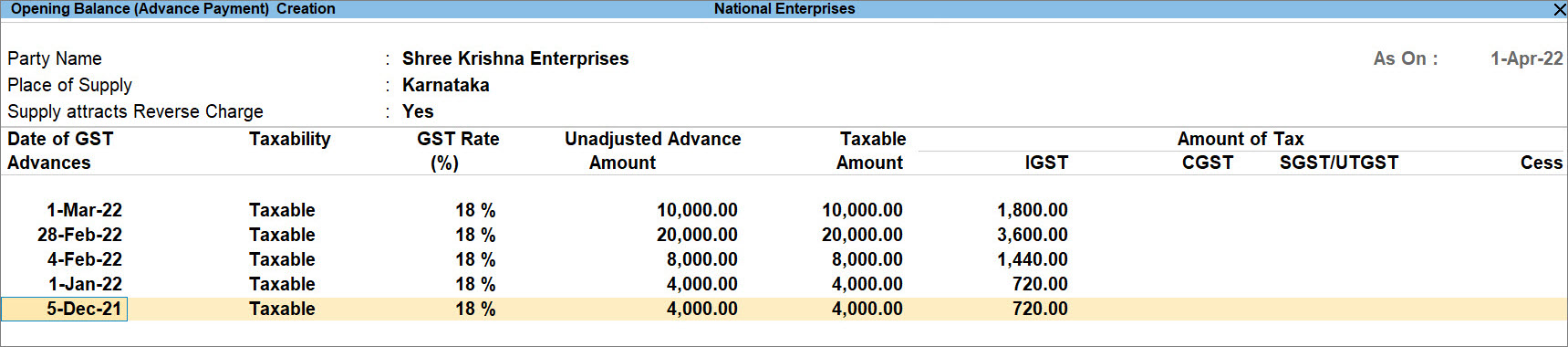The image size is (1568, 347).
Task: Click the GST Rate (%) column header
Action: tap(458, 151)
